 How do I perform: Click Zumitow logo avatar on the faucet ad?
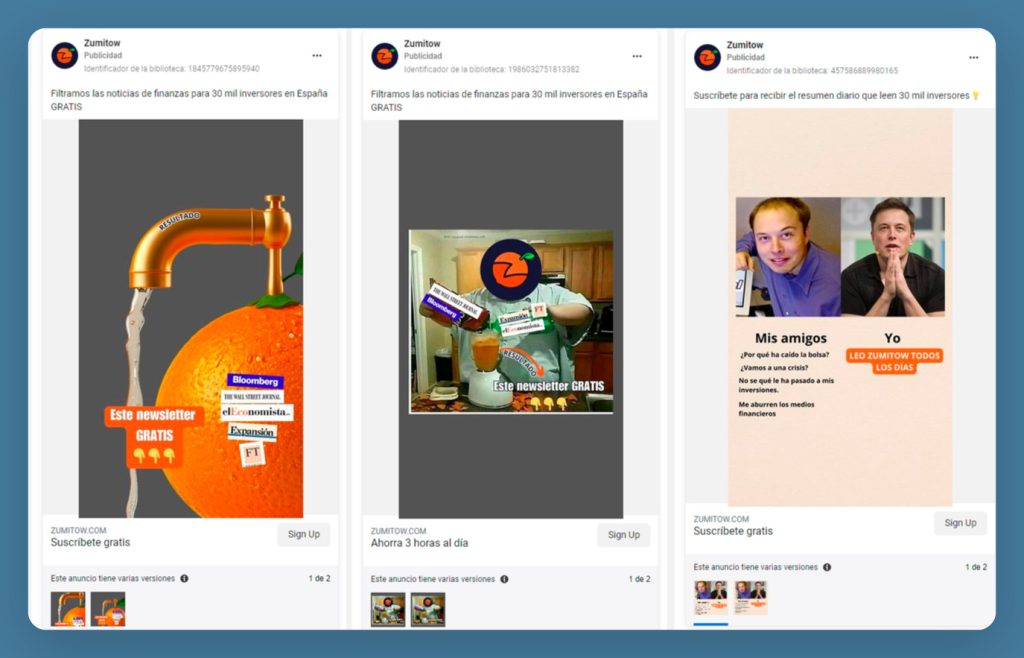(65, 55)
